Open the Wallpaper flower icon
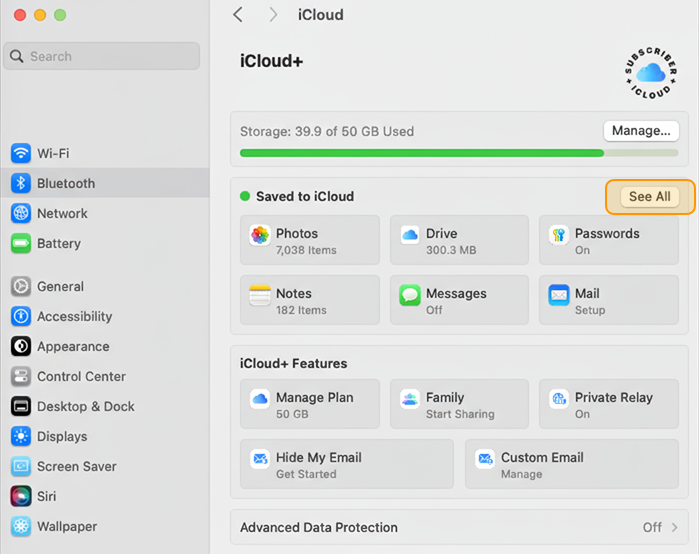 [21, 526]
